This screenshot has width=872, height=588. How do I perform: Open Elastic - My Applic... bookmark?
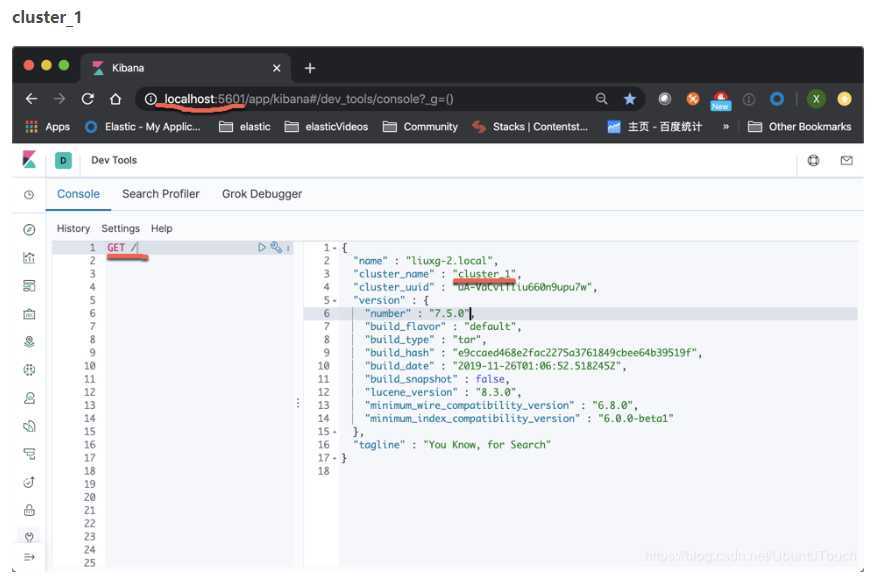click(142, 127)
